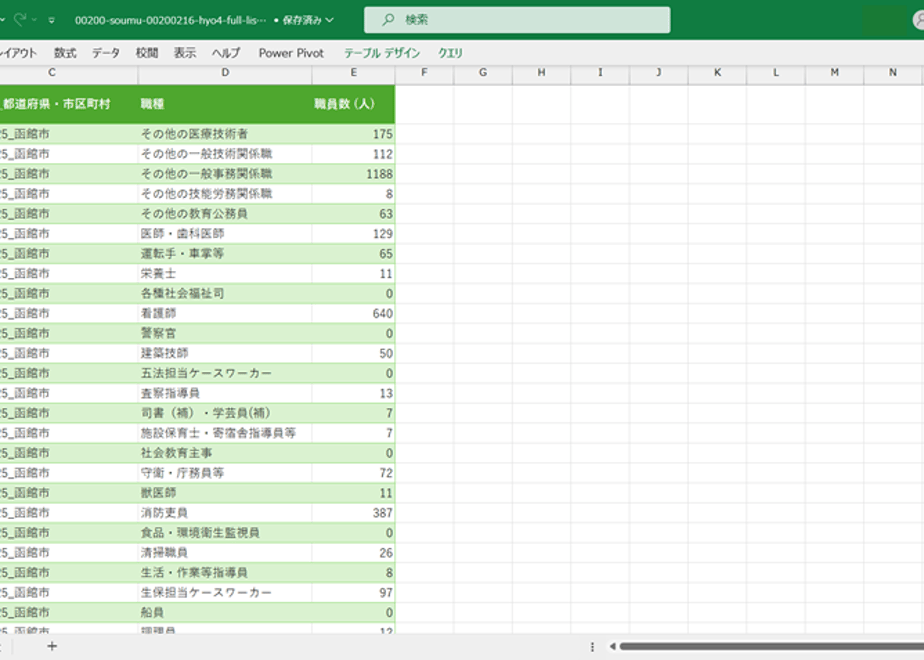Click the sheet tab bar options dots
Viewport: 924px width, 660px height.
[592, 646]
